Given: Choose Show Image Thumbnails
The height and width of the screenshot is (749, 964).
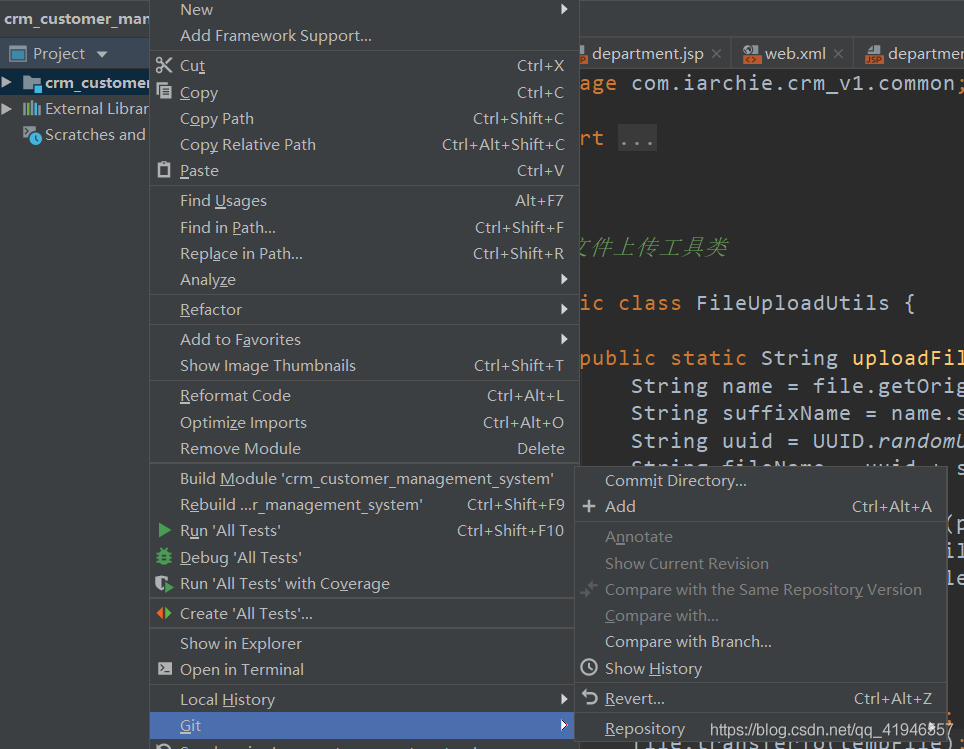Looking at the screenshot, I should (365, 365).
